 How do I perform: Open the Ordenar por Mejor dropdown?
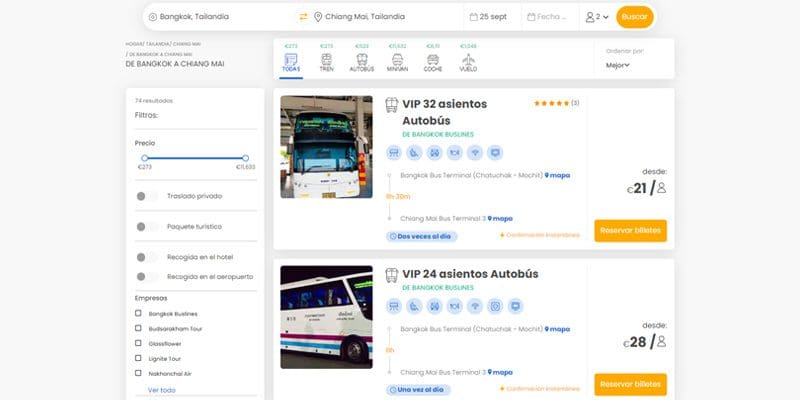coord(618,65)
